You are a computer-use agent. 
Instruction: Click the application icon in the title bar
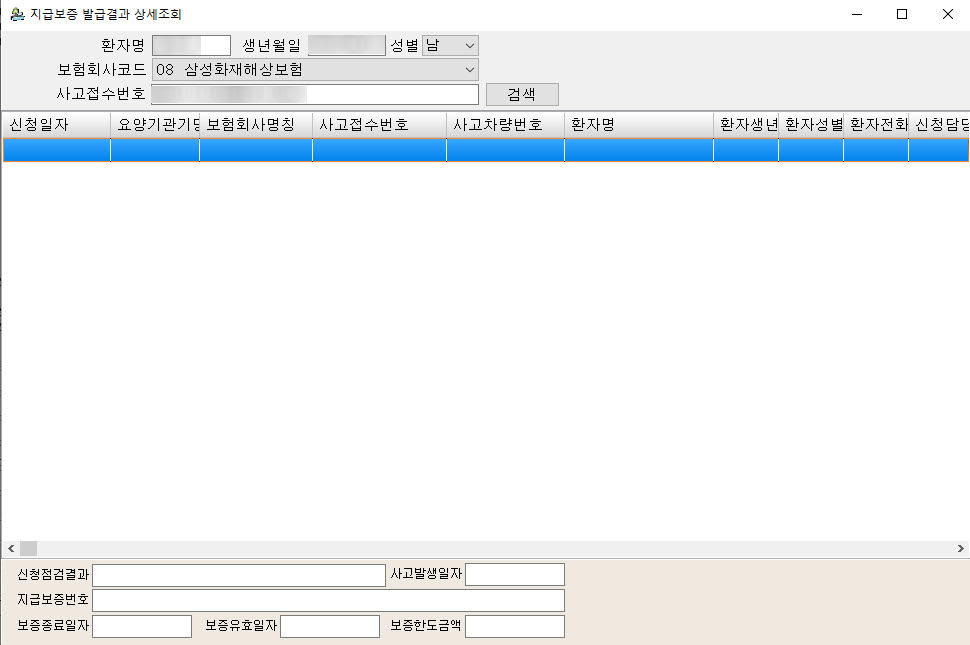tap(16, 15)
